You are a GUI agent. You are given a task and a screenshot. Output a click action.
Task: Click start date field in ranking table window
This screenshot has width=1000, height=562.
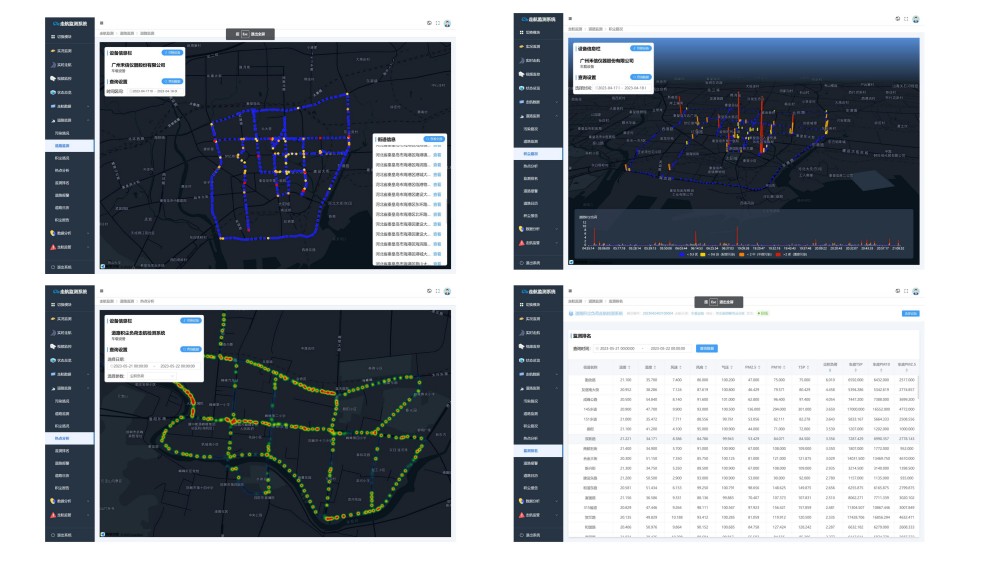[617, 348]
